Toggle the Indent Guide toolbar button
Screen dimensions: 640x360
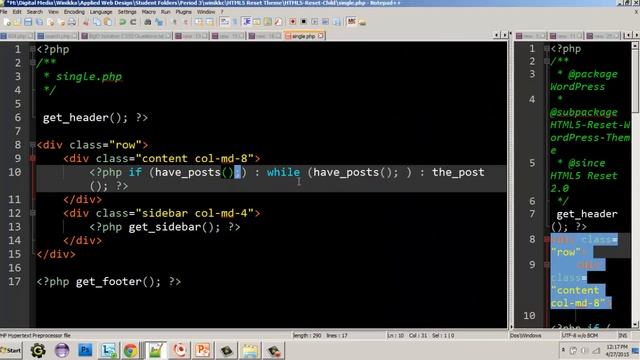click(247, 22)
